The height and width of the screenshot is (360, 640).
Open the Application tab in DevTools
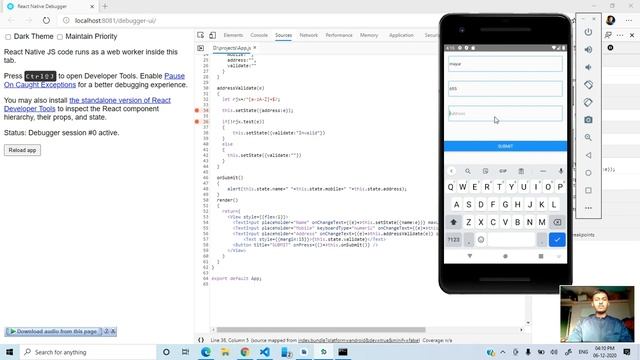click(401, 36)
